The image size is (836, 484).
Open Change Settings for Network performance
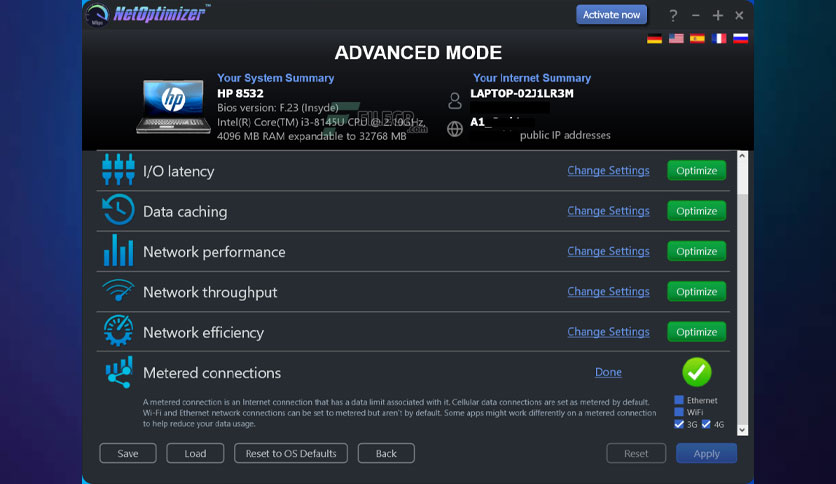pyautogui.click(x=608, y=251)
